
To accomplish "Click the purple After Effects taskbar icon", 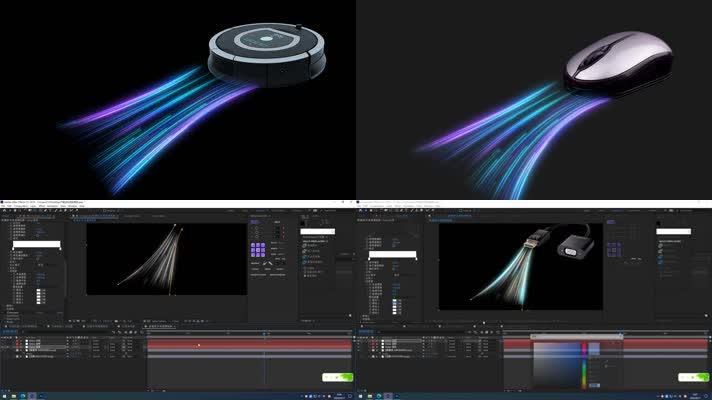I will click(33, 396).
